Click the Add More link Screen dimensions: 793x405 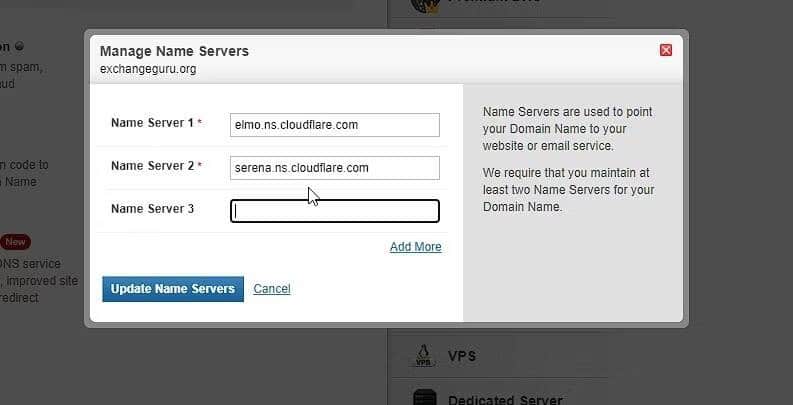click(416, 247)
